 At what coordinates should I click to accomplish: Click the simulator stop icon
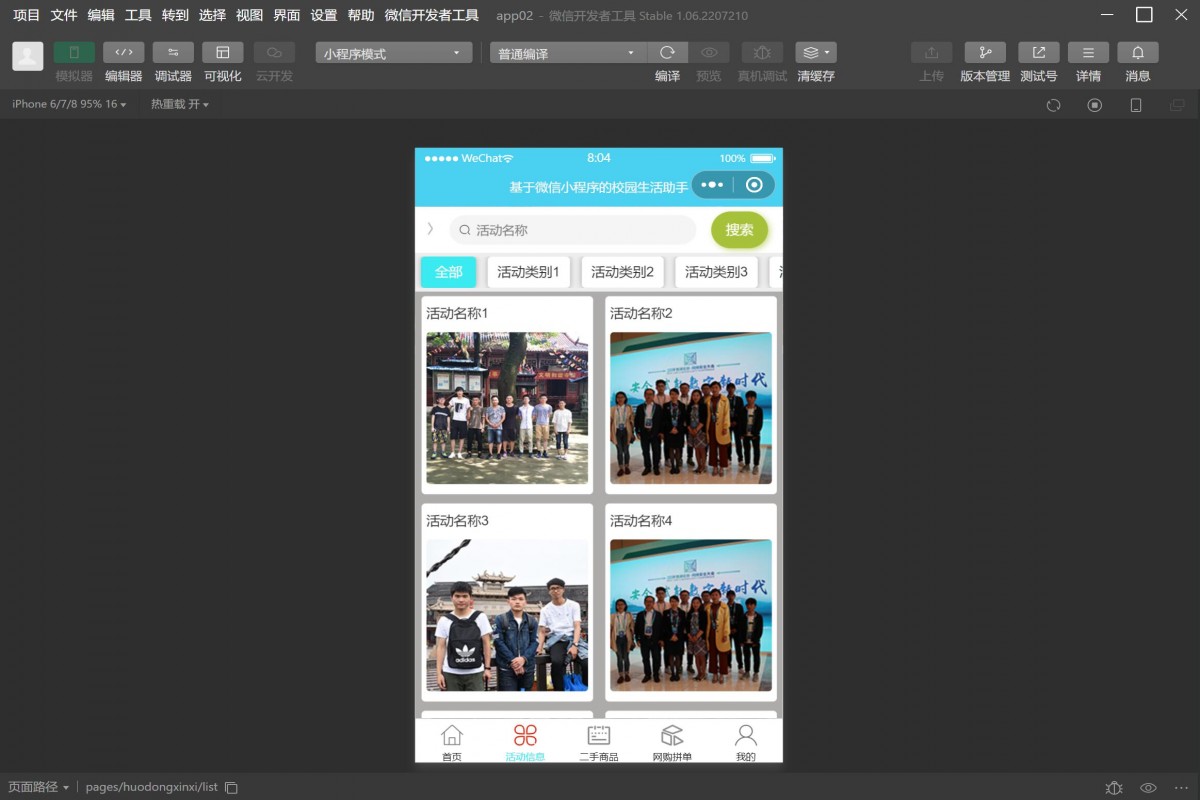point(1095,105)
